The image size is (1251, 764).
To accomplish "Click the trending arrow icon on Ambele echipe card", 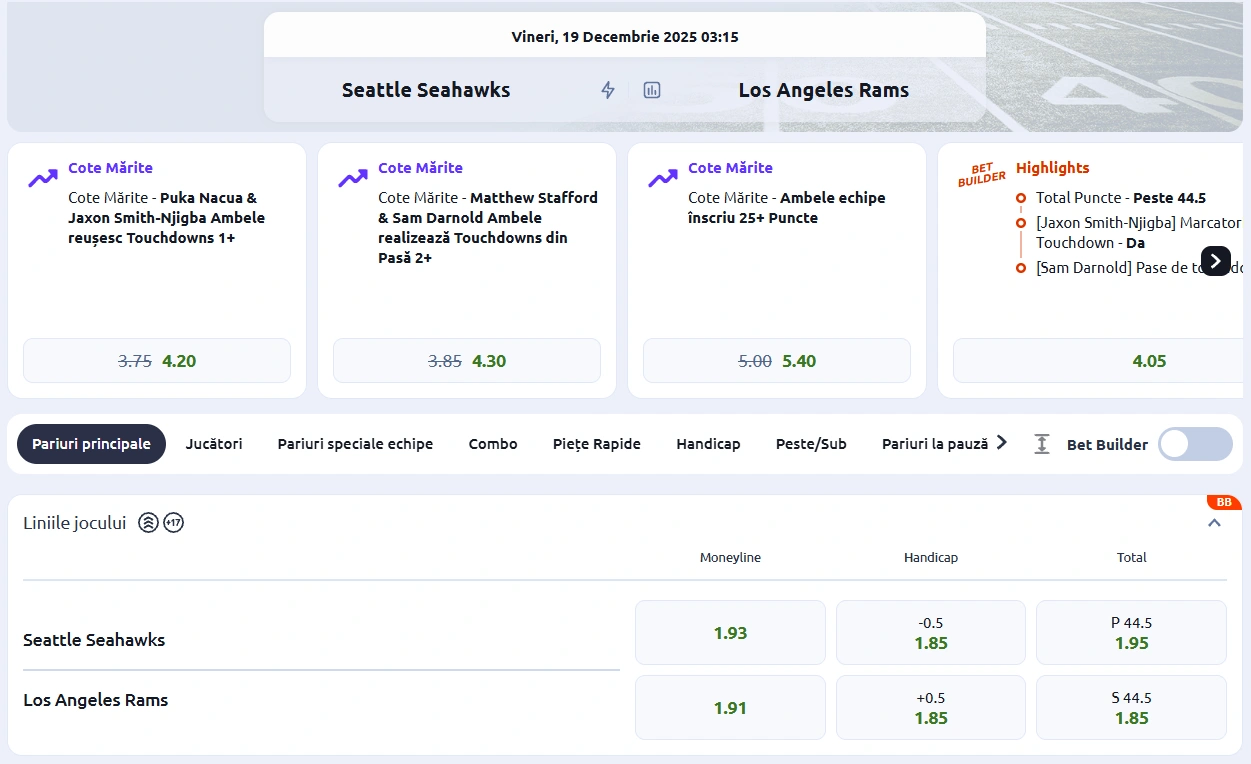I will pos(663,178).
